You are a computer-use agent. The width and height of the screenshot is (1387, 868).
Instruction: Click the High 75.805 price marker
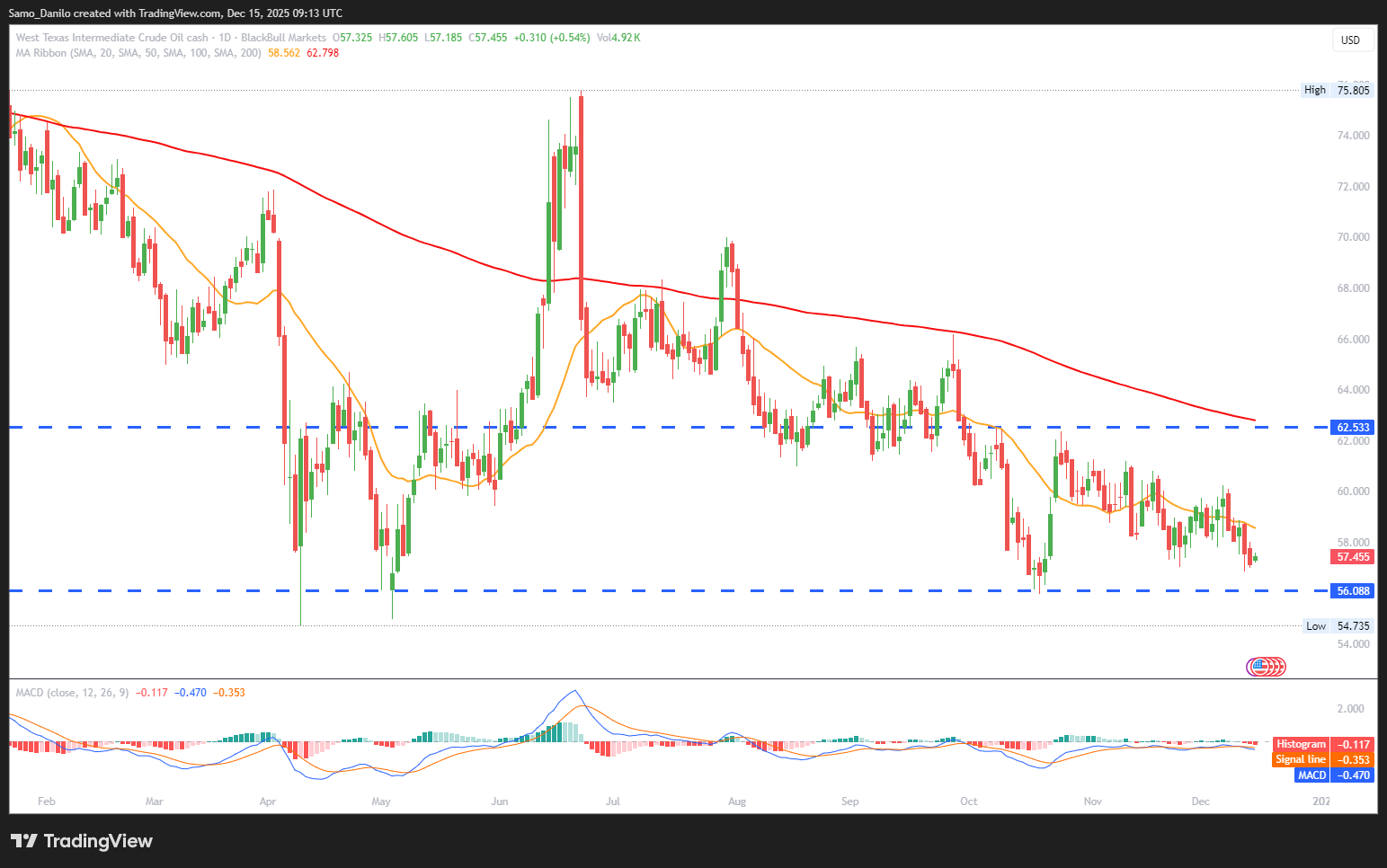tap(1338, 90)
